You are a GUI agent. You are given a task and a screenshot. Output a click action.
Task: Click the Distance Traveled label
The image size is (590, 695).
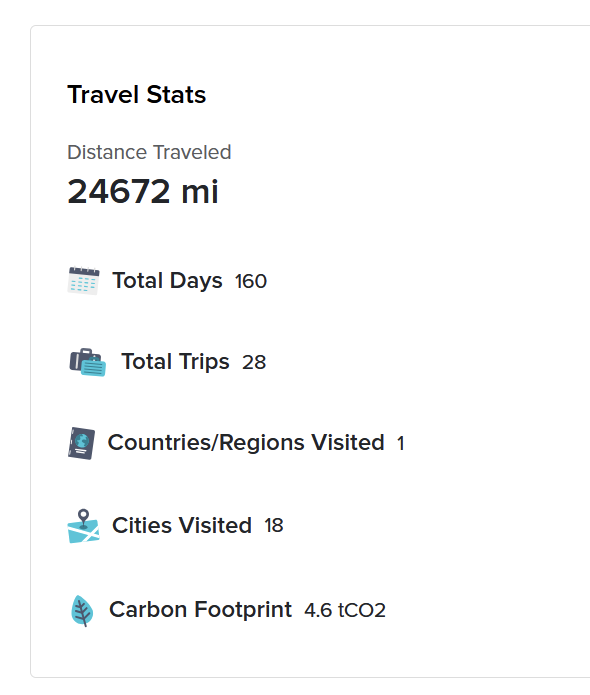click(149, 152)
